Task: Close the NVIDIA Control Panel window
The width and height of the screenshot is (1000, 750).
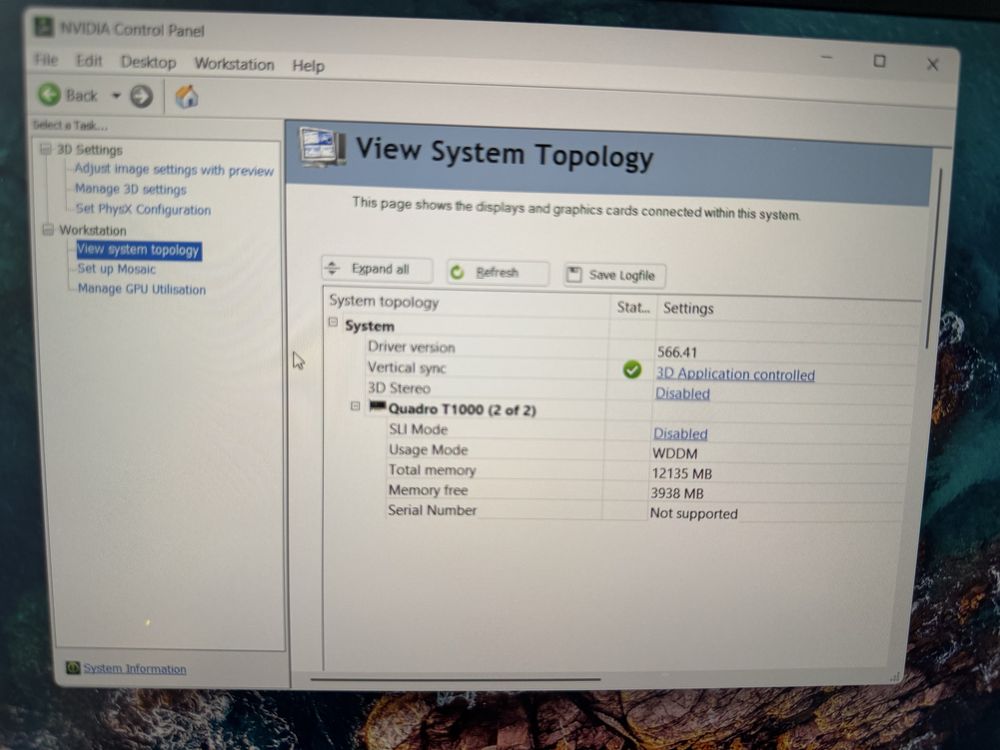Action: click(x=932, y=64)
